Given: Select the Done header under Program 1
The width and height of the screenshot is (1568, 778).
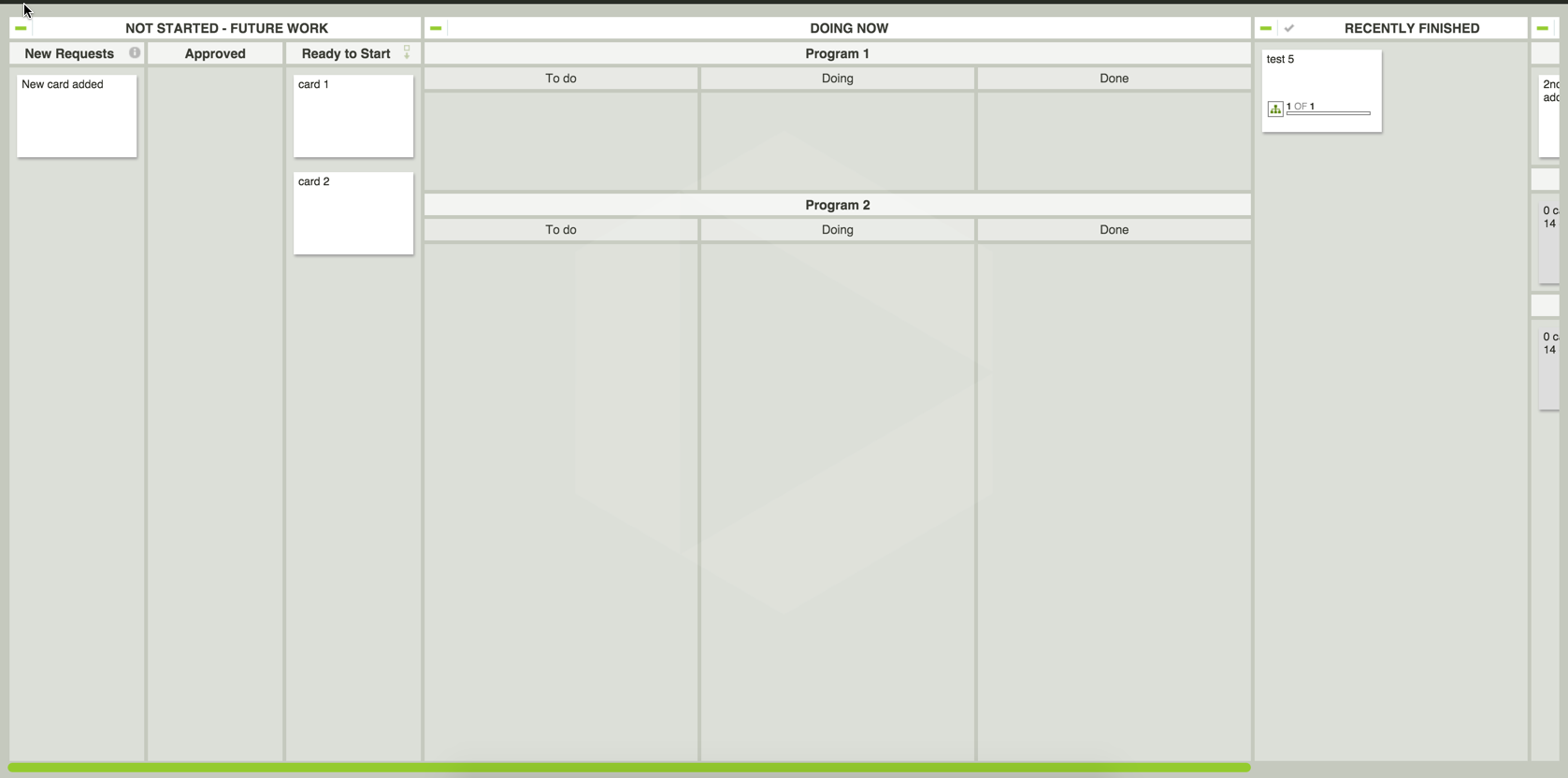Looking at the screenshot, I should (x=1115, y=79).
